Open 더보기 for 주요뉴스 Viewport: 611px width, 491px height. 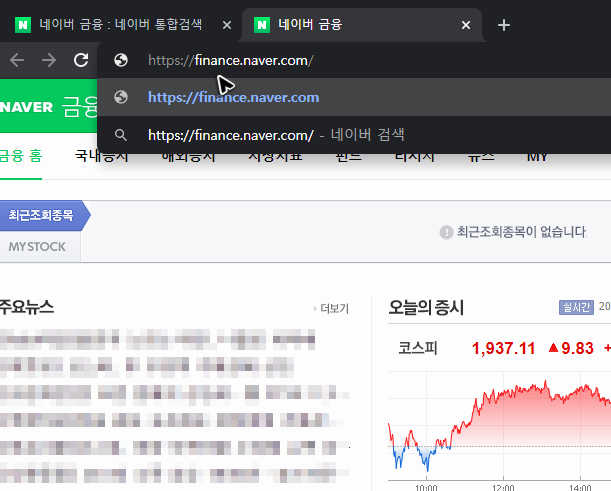coord(332,309)
